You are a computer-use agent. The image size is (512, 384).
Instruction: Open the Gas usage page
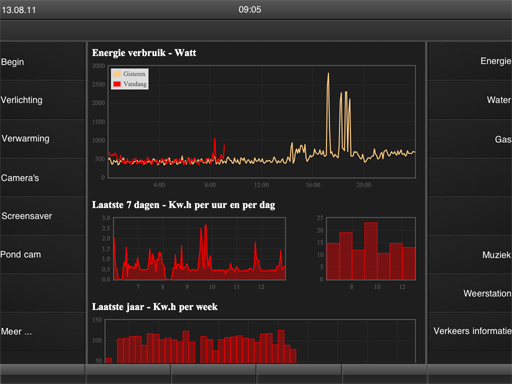(470, 139)
